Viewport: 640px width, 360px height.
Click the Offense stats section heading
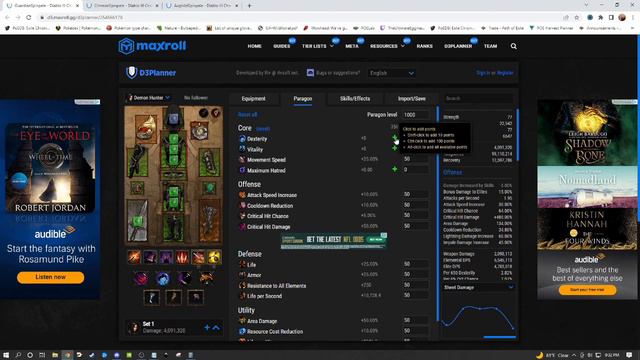453,172
